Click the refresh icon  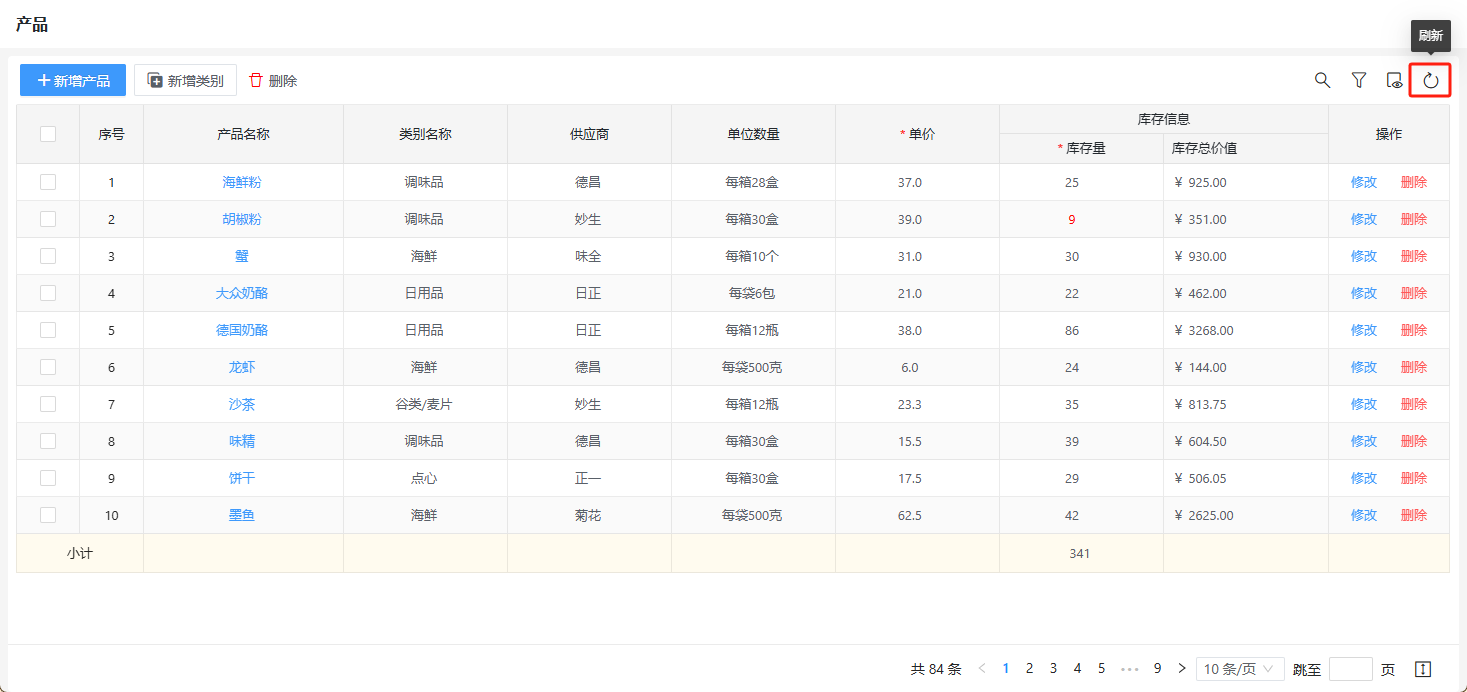click(x=1430, y=80)
